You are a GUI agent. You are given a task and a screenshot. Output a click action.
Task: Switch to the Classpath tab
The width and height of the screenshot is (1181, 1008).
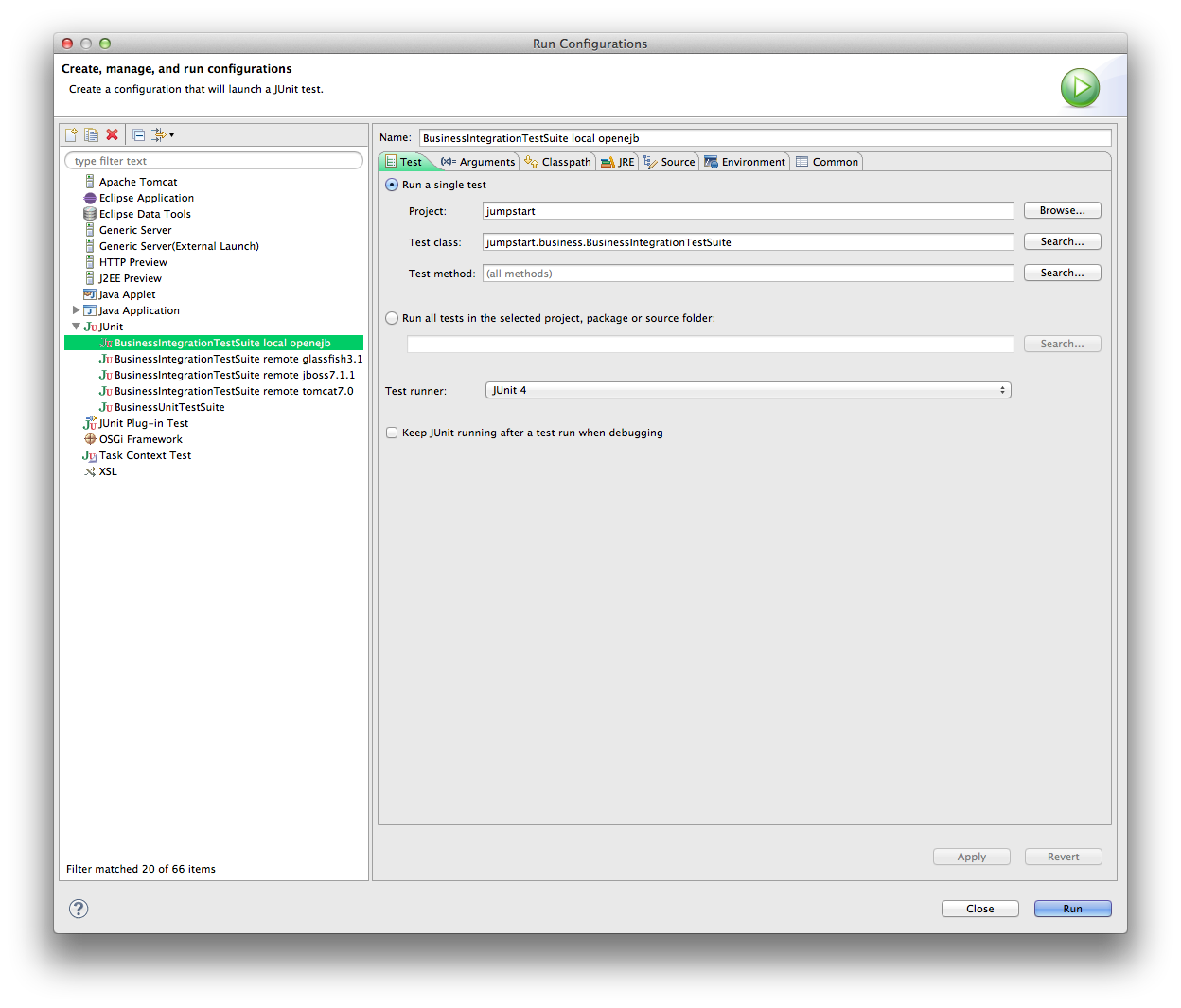click(x=558, y=162)
